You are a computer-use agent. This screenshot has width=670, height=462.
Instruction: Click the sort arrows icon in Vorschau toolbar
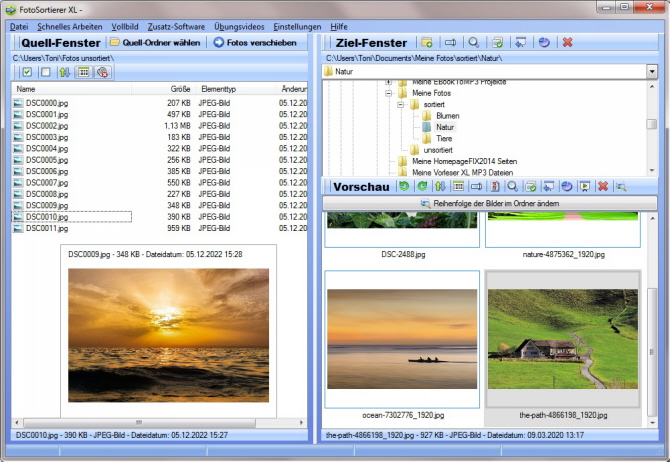(x=440, y=186)
